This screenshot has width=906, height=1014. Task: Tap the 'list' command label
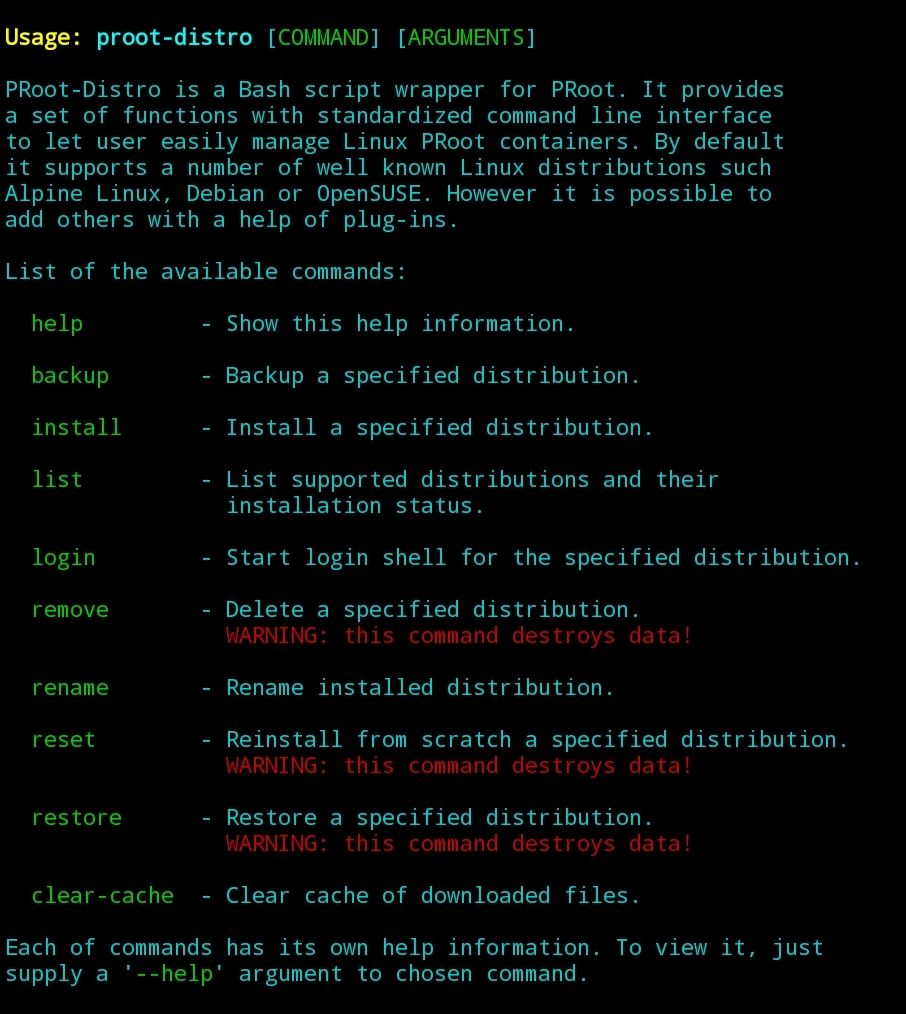pos(58,479)
